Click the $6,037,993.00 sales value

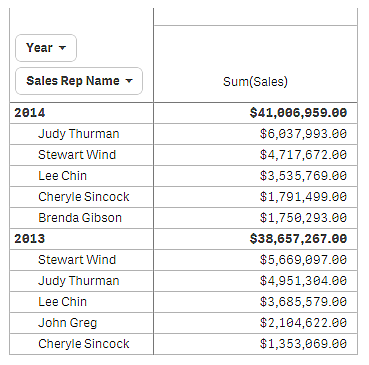tap(304, 134)
